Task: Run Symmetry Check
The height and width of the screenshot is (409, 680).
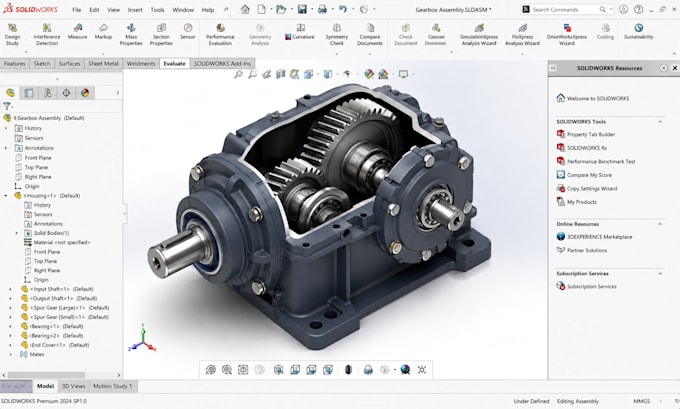Action: click(x=337, y=34)
